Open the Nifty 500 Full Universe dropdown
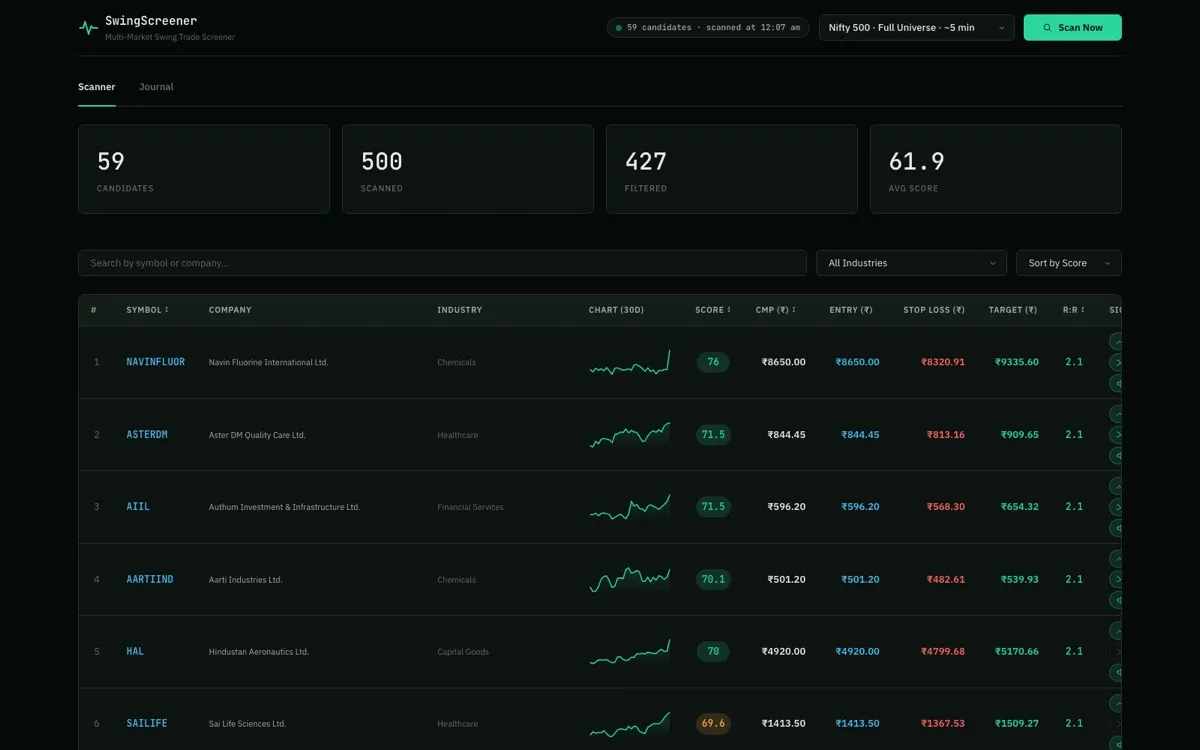Screen dimensions: 1200x750 pos(916,28)
